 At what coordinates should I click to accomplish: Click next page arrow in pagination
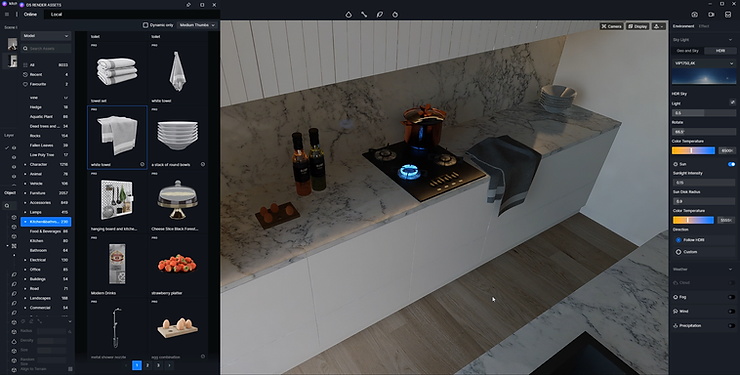[x=169, y=365]
